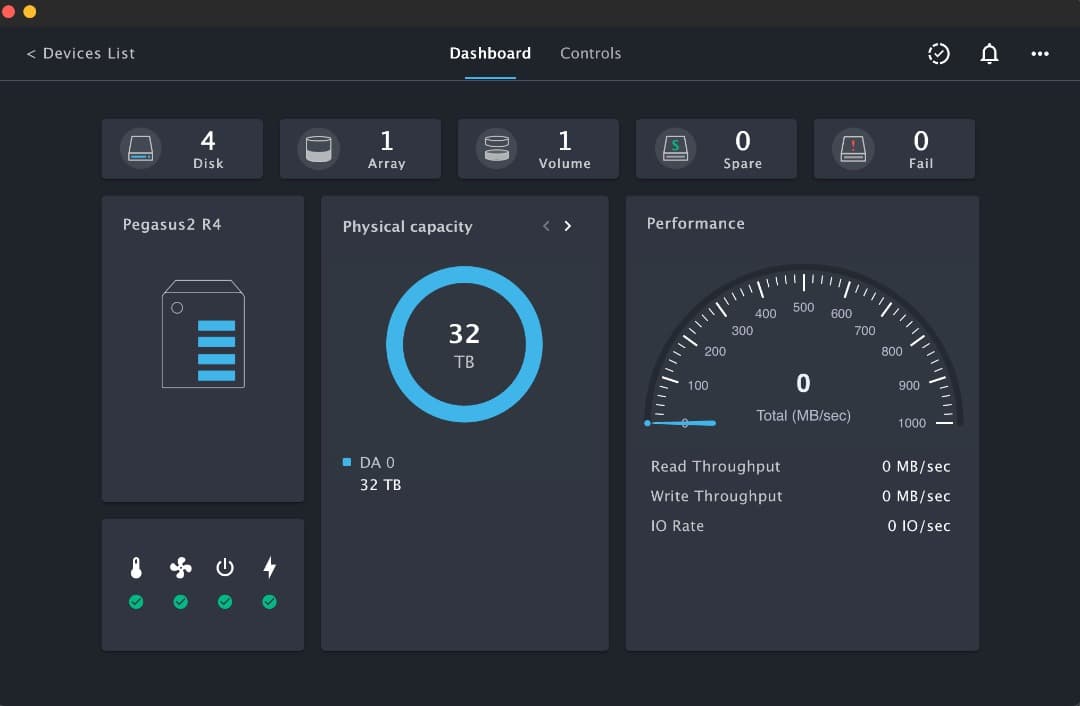1080x706 pixels.
Task: Click the Volume tile icon
Action: [496, 149]
